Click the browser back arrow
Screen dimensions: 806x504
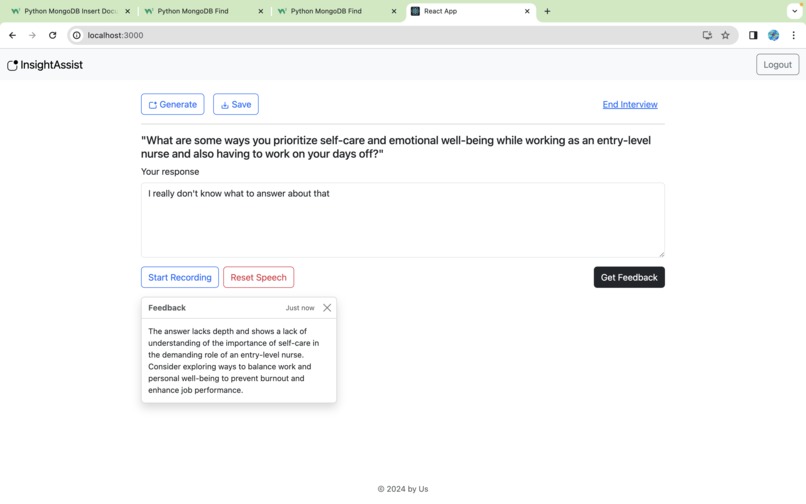12,35
